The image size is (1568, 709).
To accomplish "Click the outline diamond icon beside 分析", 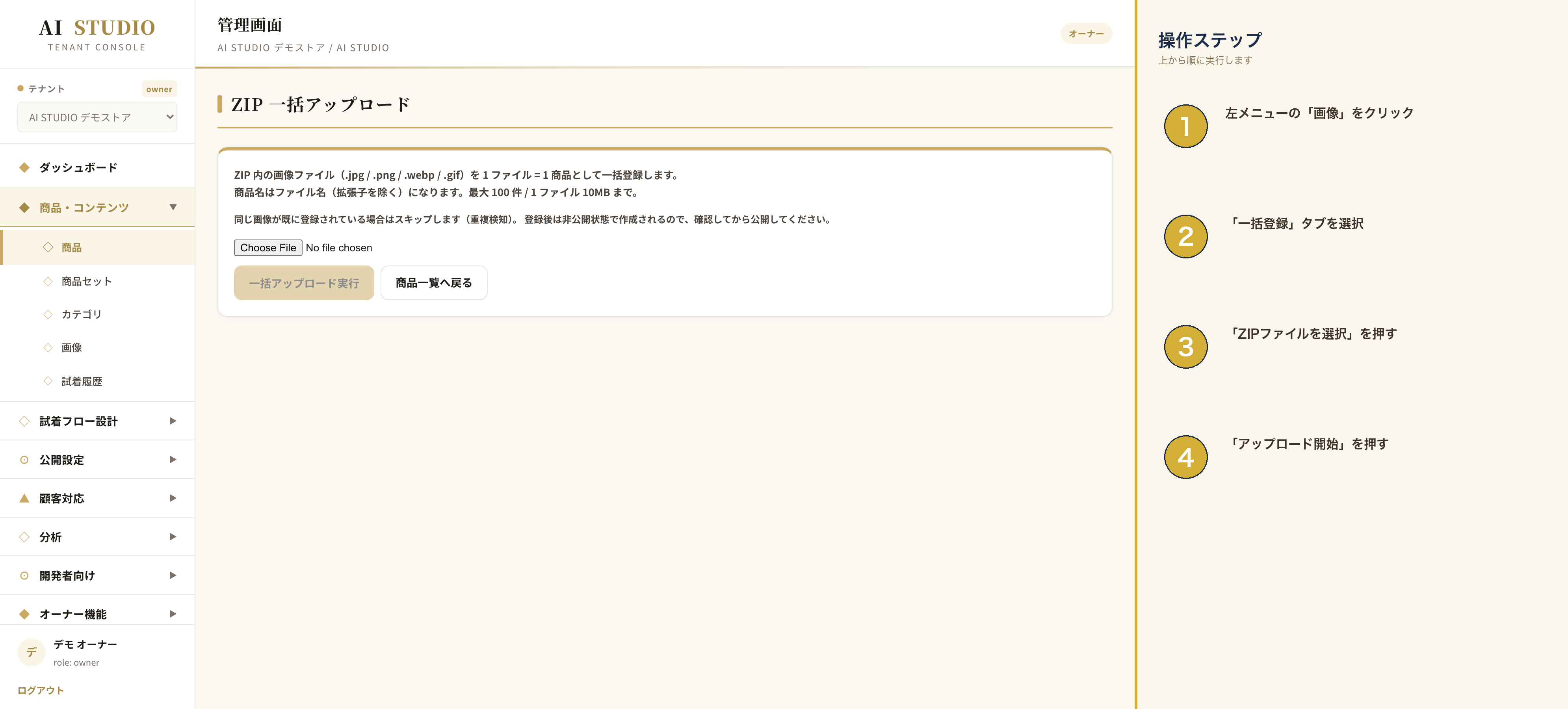I will click(x=24, y=537).
